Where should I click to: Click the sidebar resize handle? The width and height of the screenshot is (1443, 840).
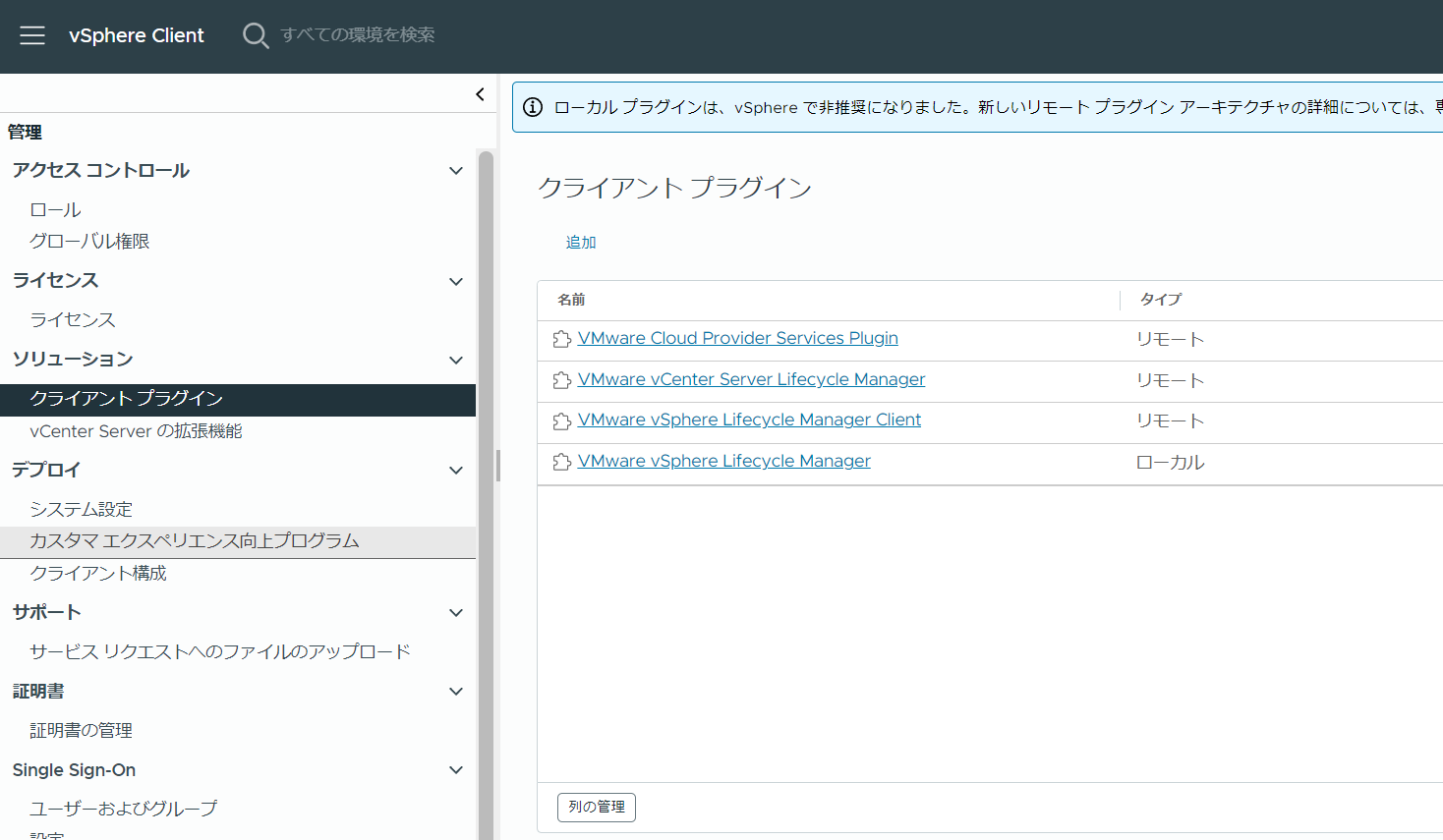(x=498, y=466)
